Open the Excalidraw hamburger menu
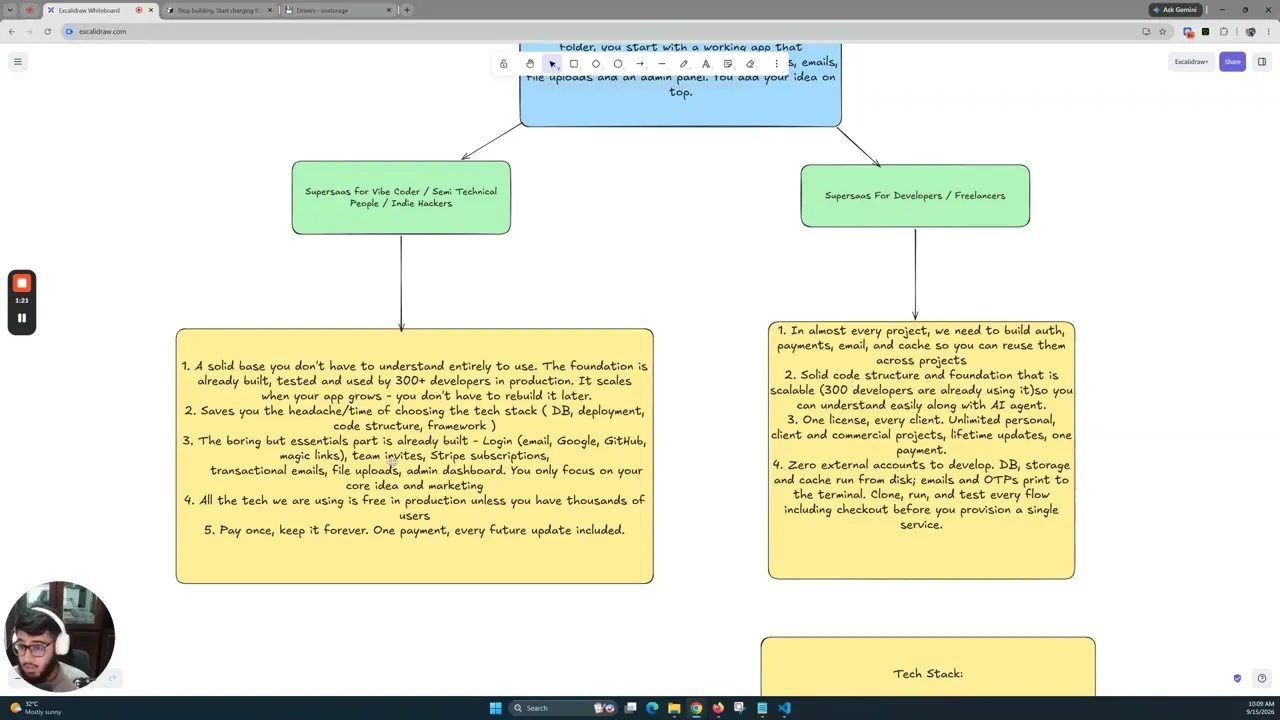 click(17, 62)
